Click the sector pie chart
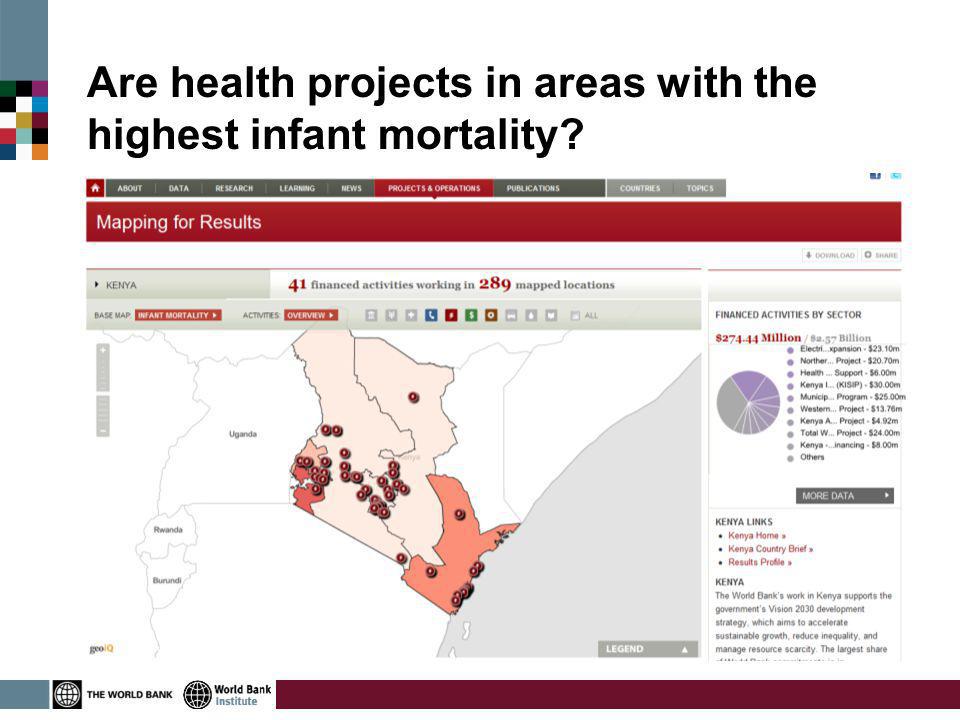Screen dimensions: 960x720 (748, 402)
